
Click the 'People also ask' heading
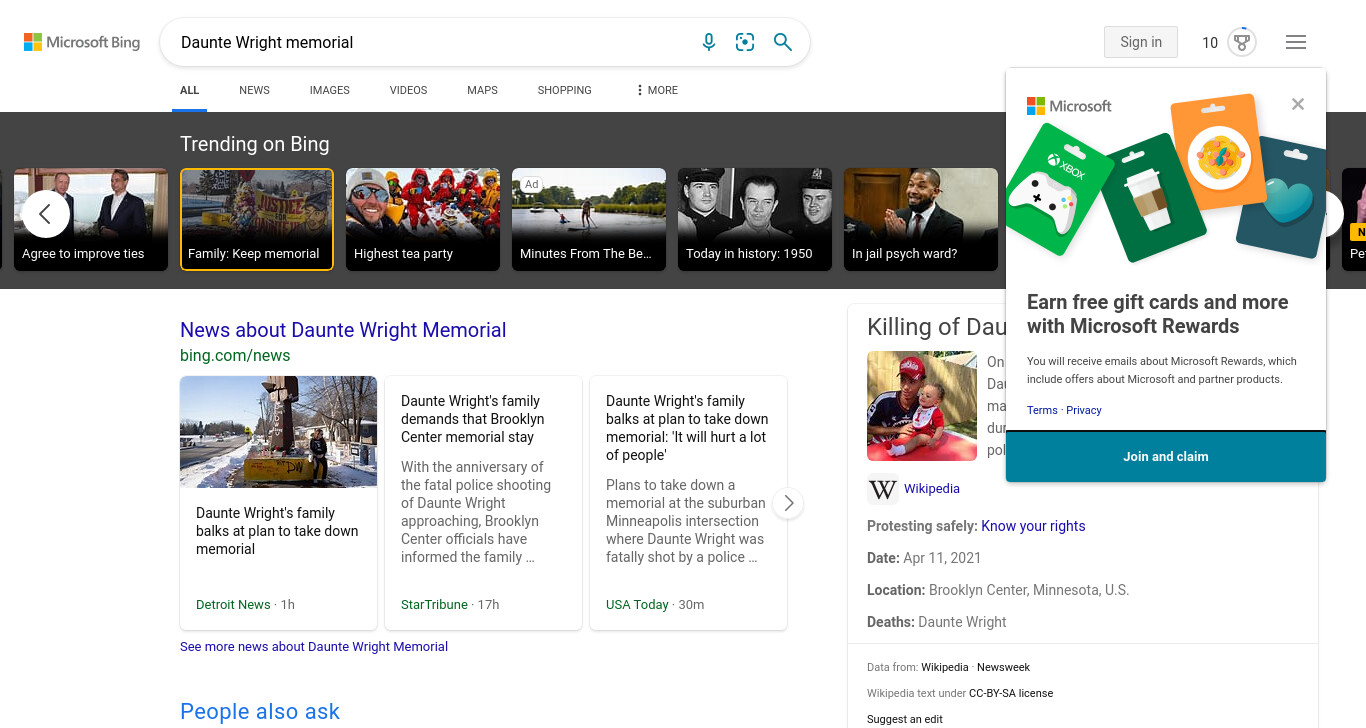260,712
